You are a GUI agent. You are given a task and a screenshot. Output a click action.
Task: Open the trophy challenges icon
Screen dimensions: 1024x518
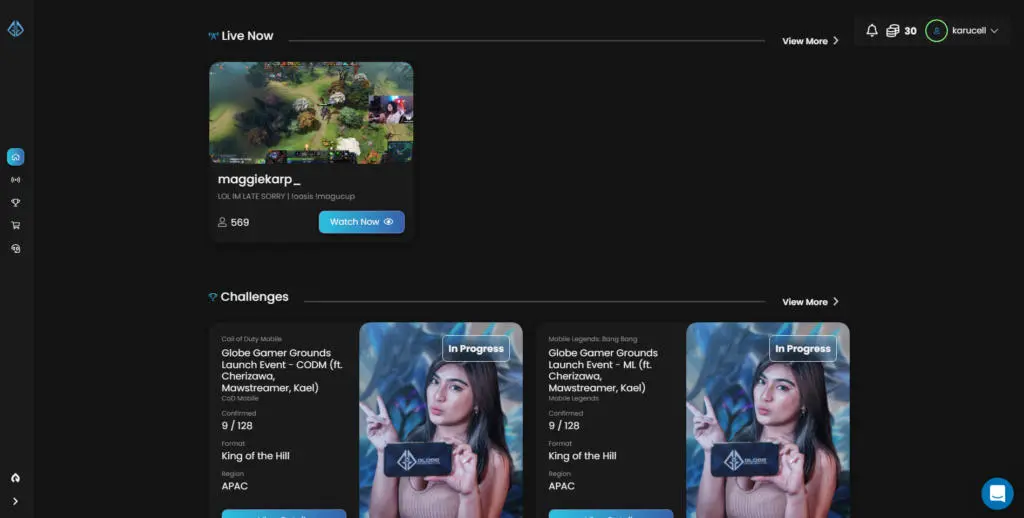coord(16,202)
